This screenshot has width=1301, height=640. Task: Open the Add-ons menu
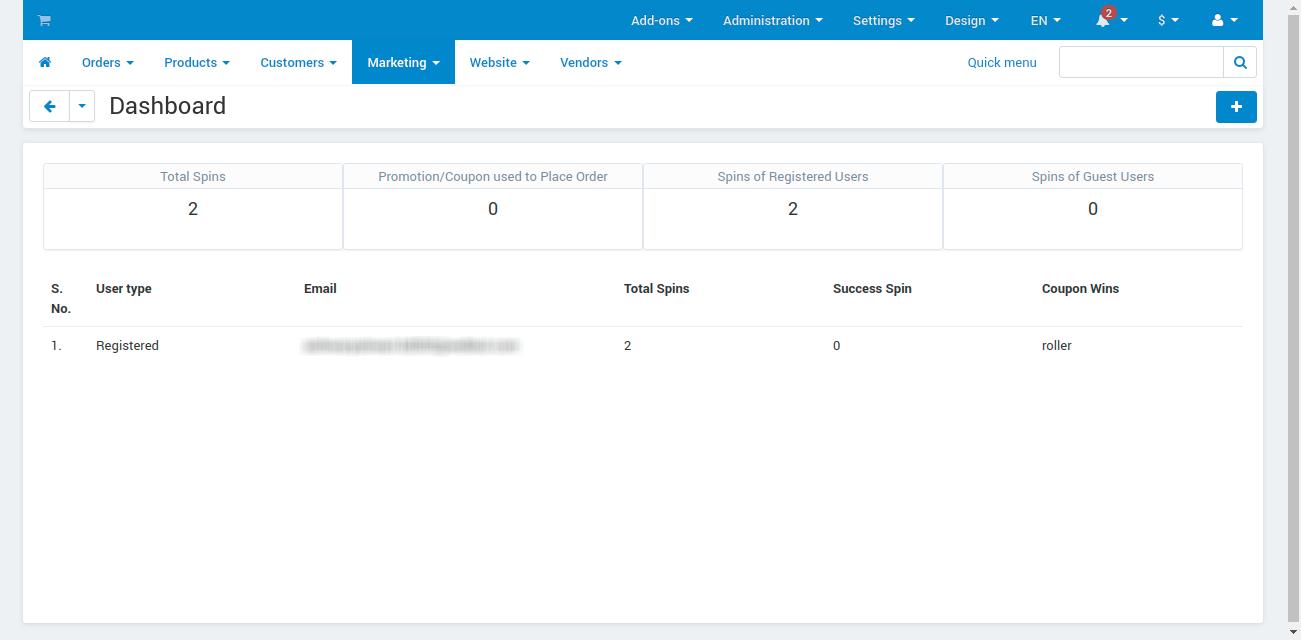(661, 20)
